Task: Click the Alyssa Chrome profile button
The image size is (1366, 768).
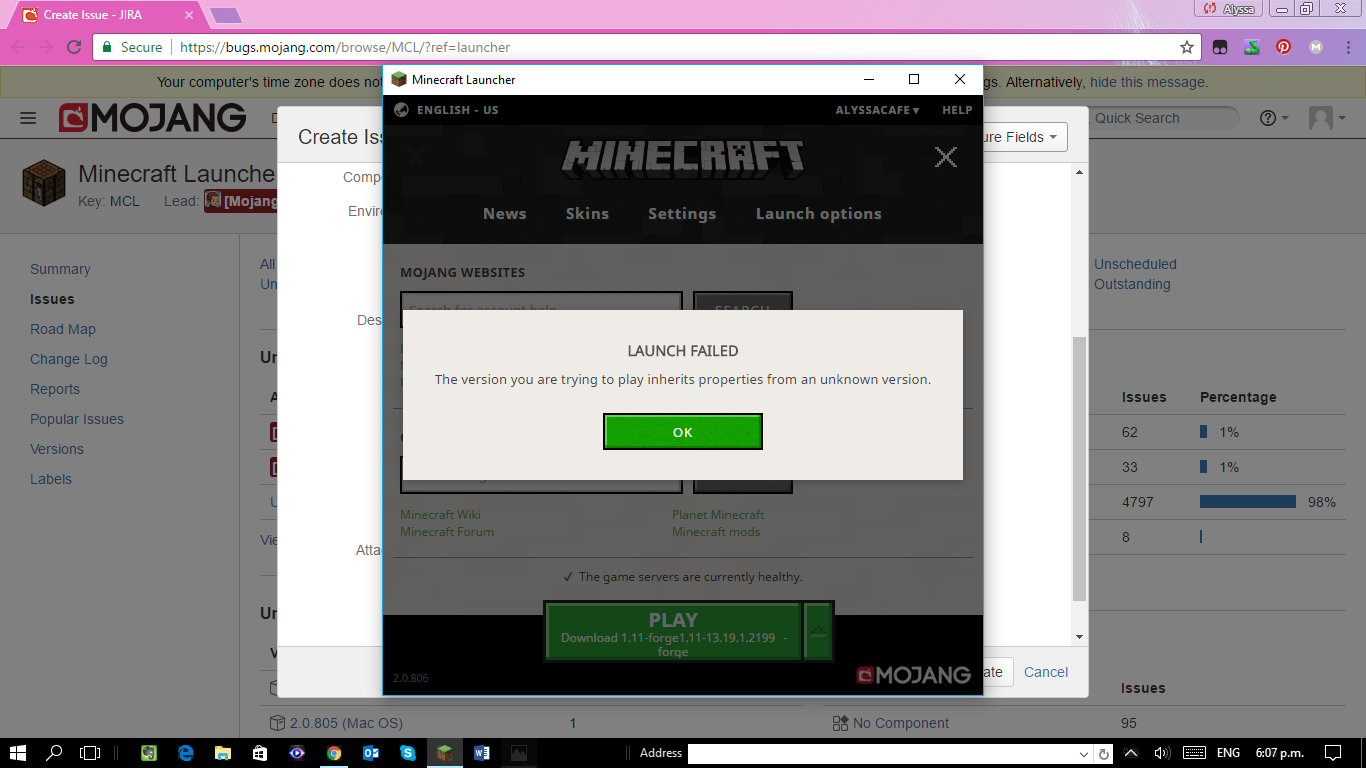Action: pyautogui.click(x=1229, y=9)
